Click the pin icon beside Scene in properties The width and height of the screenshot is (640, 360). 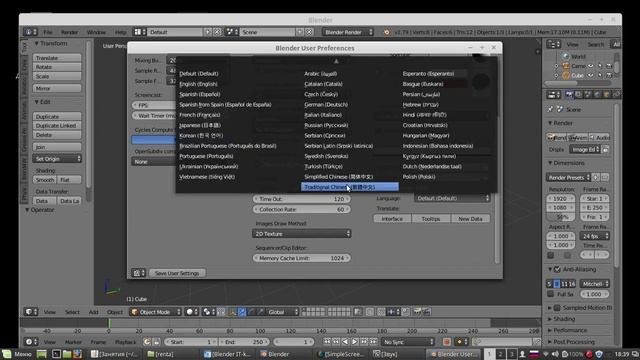tap(550, 109)
